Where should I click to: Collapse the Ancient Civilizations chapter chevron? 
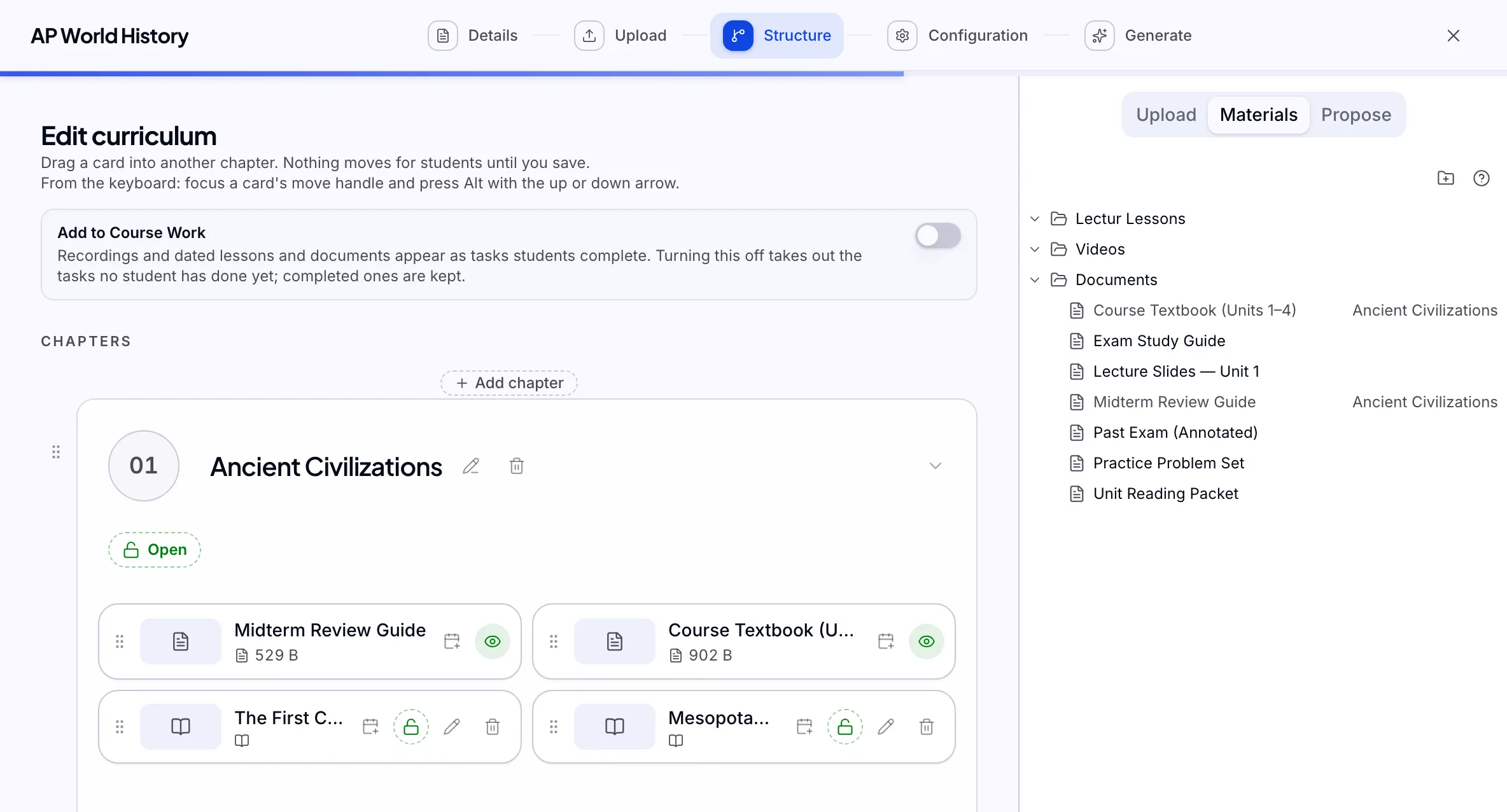pyautogui.click(x=935, y=466)
